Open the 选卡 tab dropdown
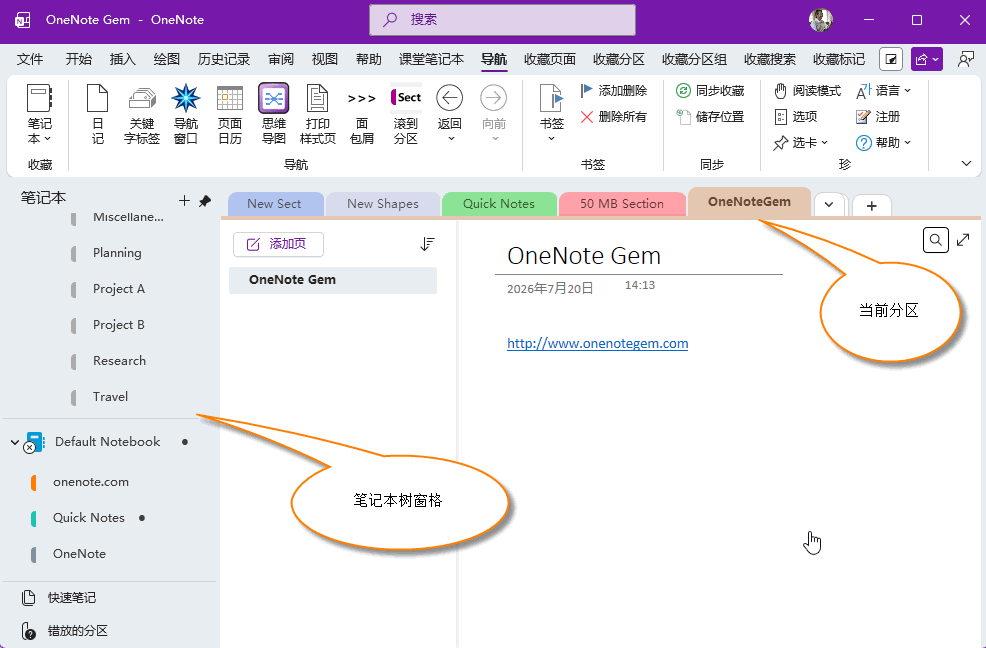 (x=800, y=143)
